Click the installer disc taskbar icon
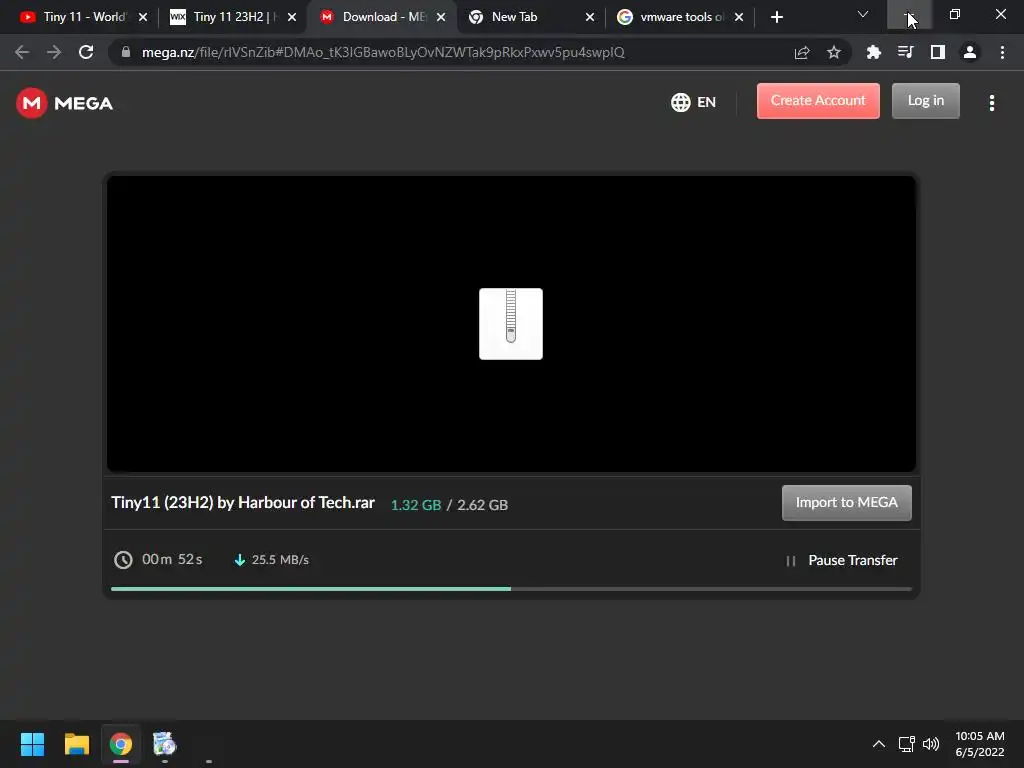 [x=165, y=744]
